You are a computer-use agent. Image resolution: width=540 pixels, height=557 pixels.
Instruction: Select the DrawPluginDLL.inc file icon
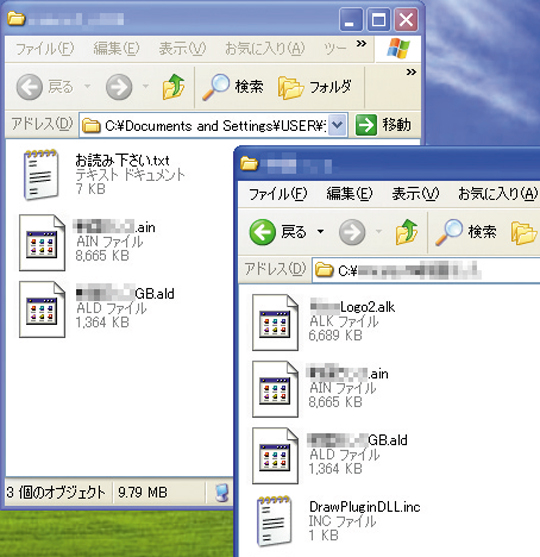coord(274,521)
